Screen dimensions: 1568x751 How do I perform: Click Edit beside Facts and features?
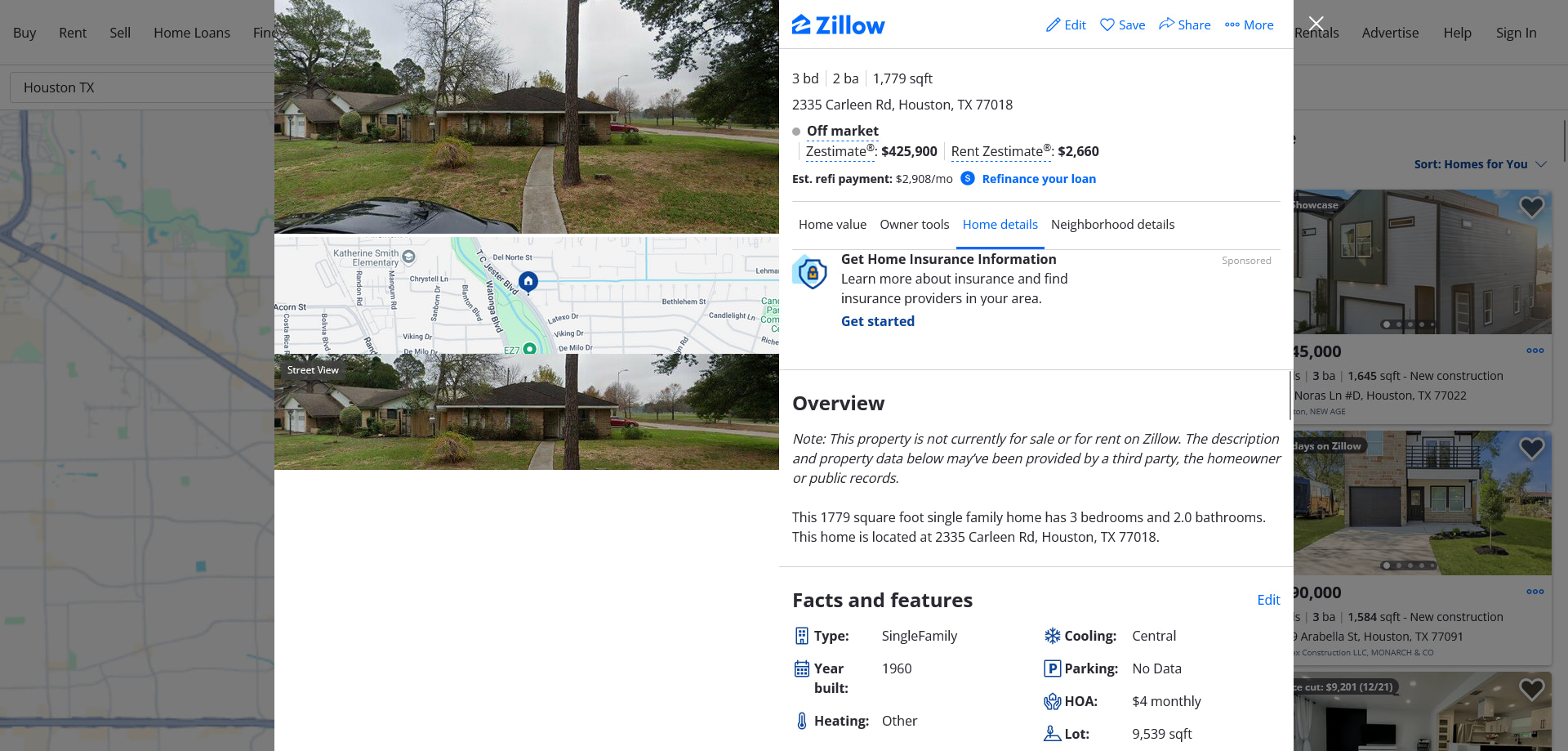[x=1268, y=600]
